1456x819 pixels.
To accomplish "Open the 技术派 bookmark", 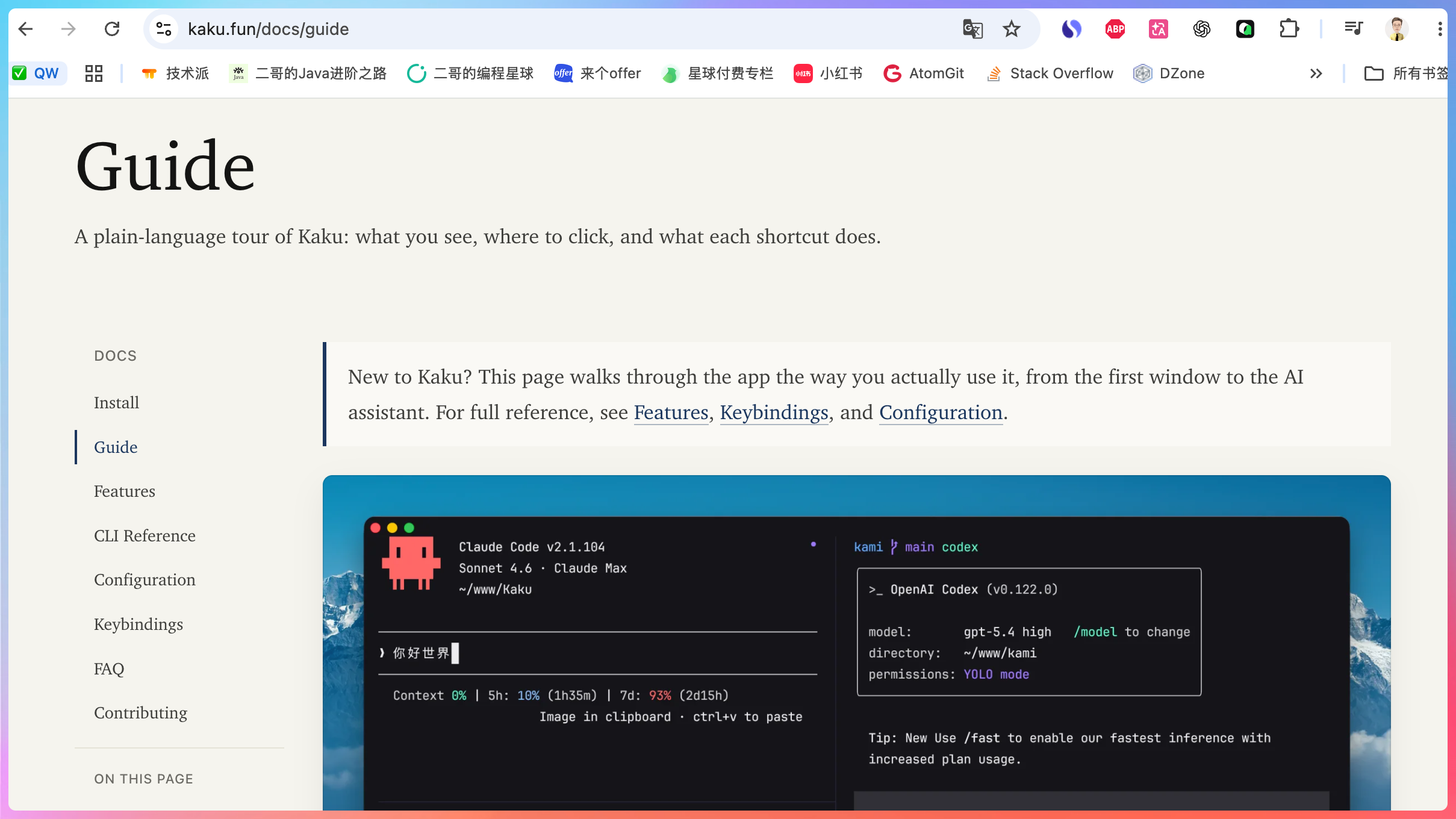I will [x=175, y=73].
